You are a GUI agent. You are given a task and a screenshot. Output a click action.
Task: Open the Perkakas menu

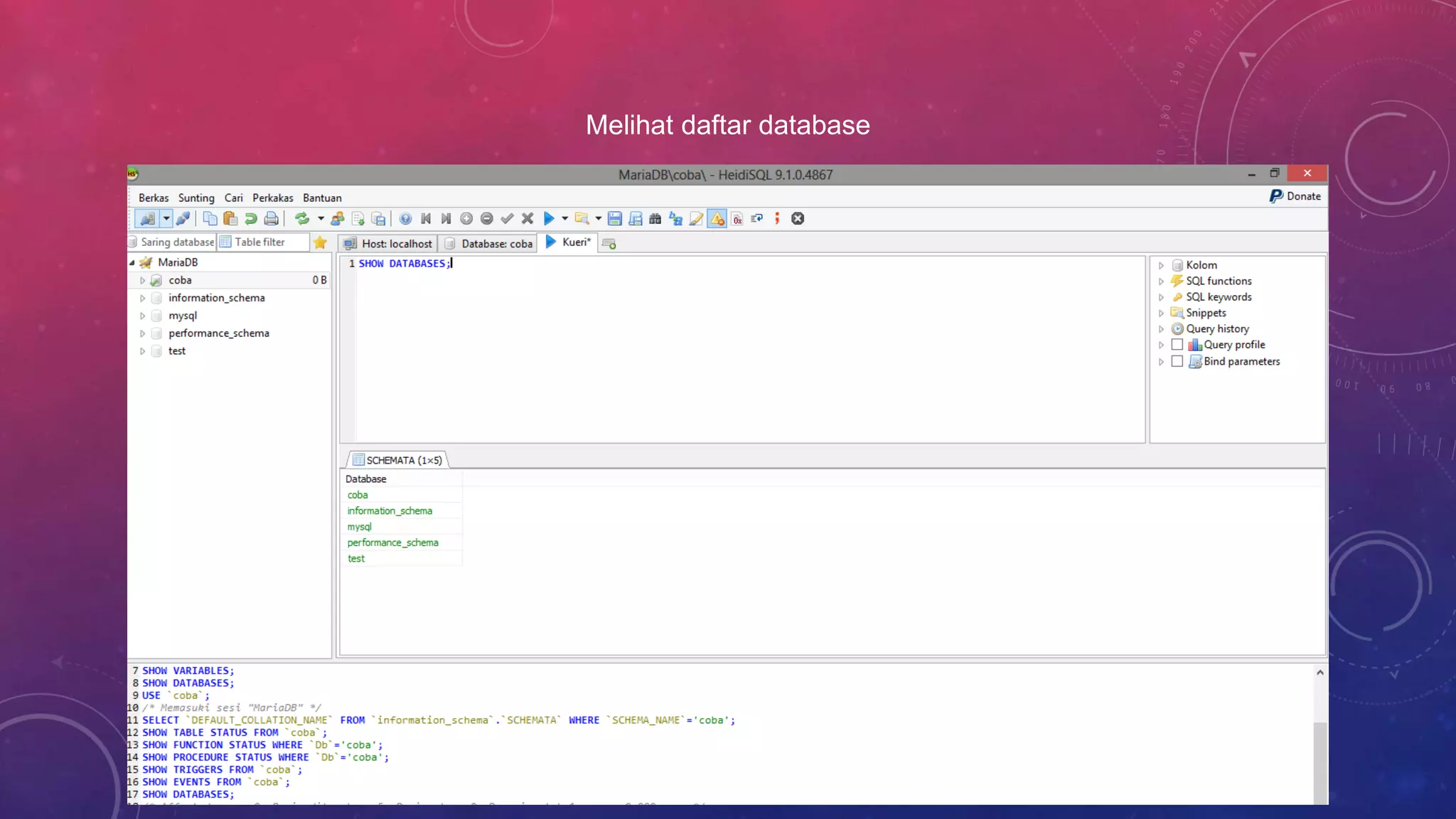pos(272,198)
